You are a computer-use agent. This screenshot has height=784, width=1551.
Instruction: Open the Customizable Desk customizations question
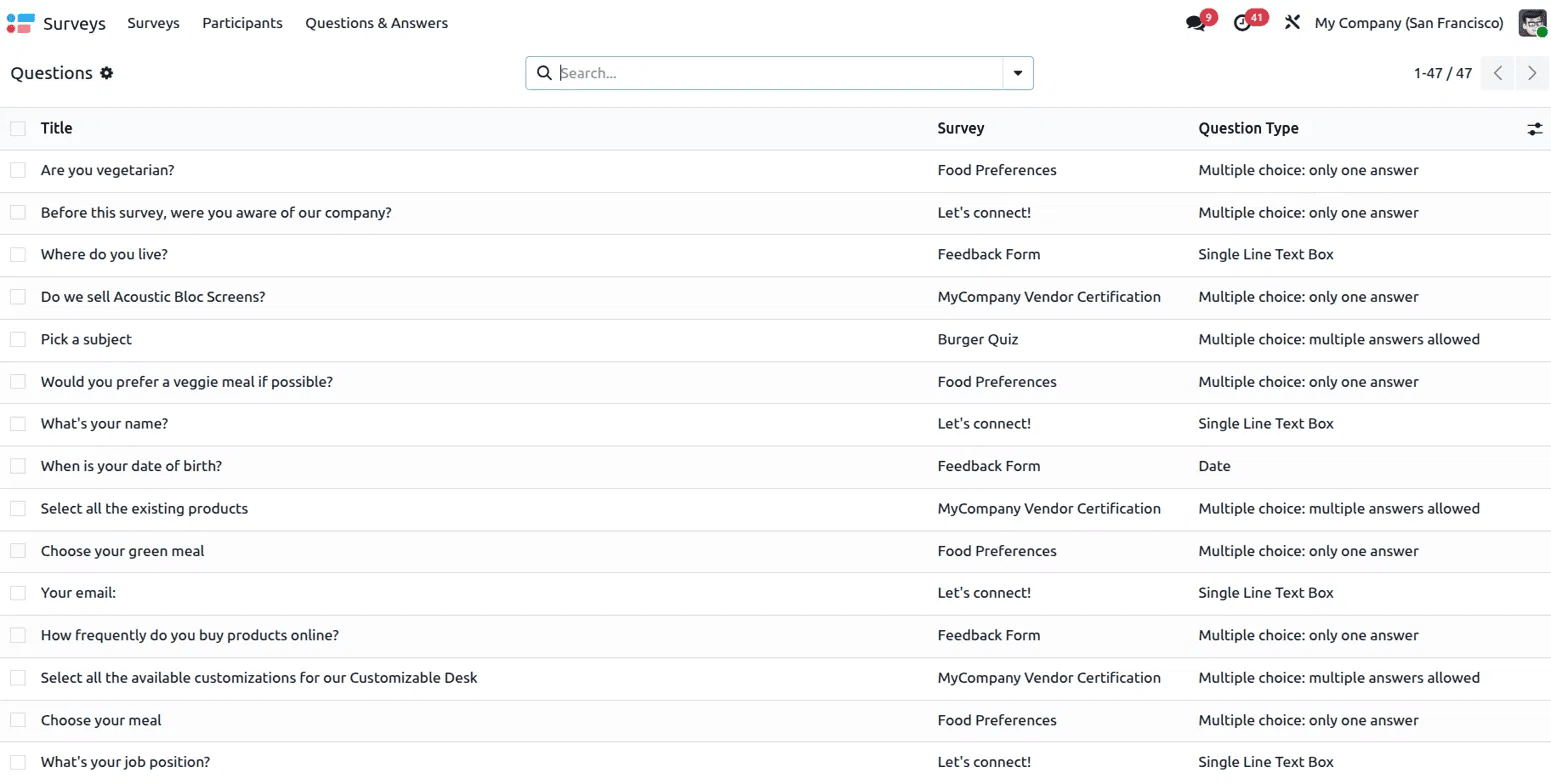tap(259, 677)
